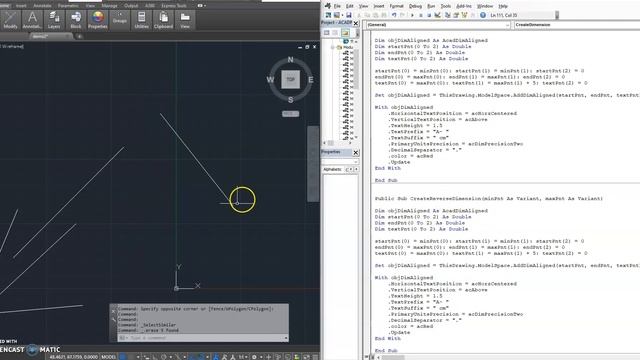640x360 pixels.
Task: Open workspace switching gear in status bar
Action: (x=254, y=357)
